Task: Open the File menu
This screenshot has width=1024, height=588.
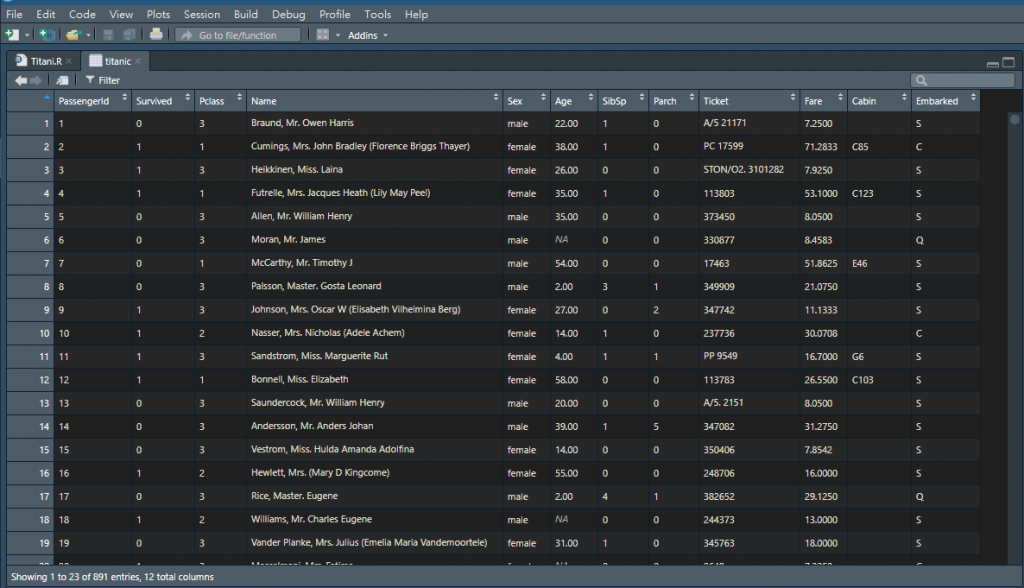Action: (14, 14)
